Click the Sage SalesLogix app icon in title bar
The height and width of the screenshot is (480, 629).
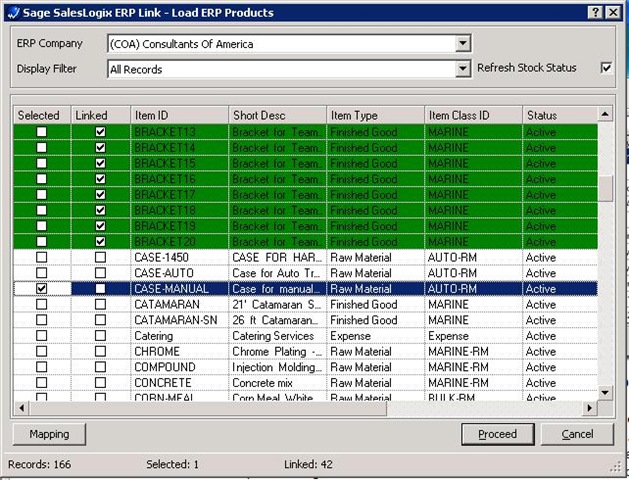point(10,10)
